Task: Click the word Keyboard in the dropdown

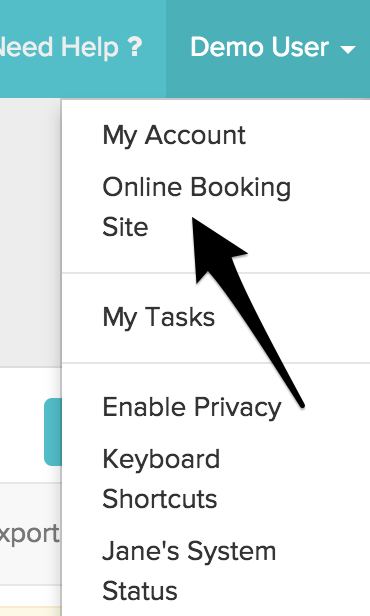Action: pyautogui.click(x=161, y=459)
